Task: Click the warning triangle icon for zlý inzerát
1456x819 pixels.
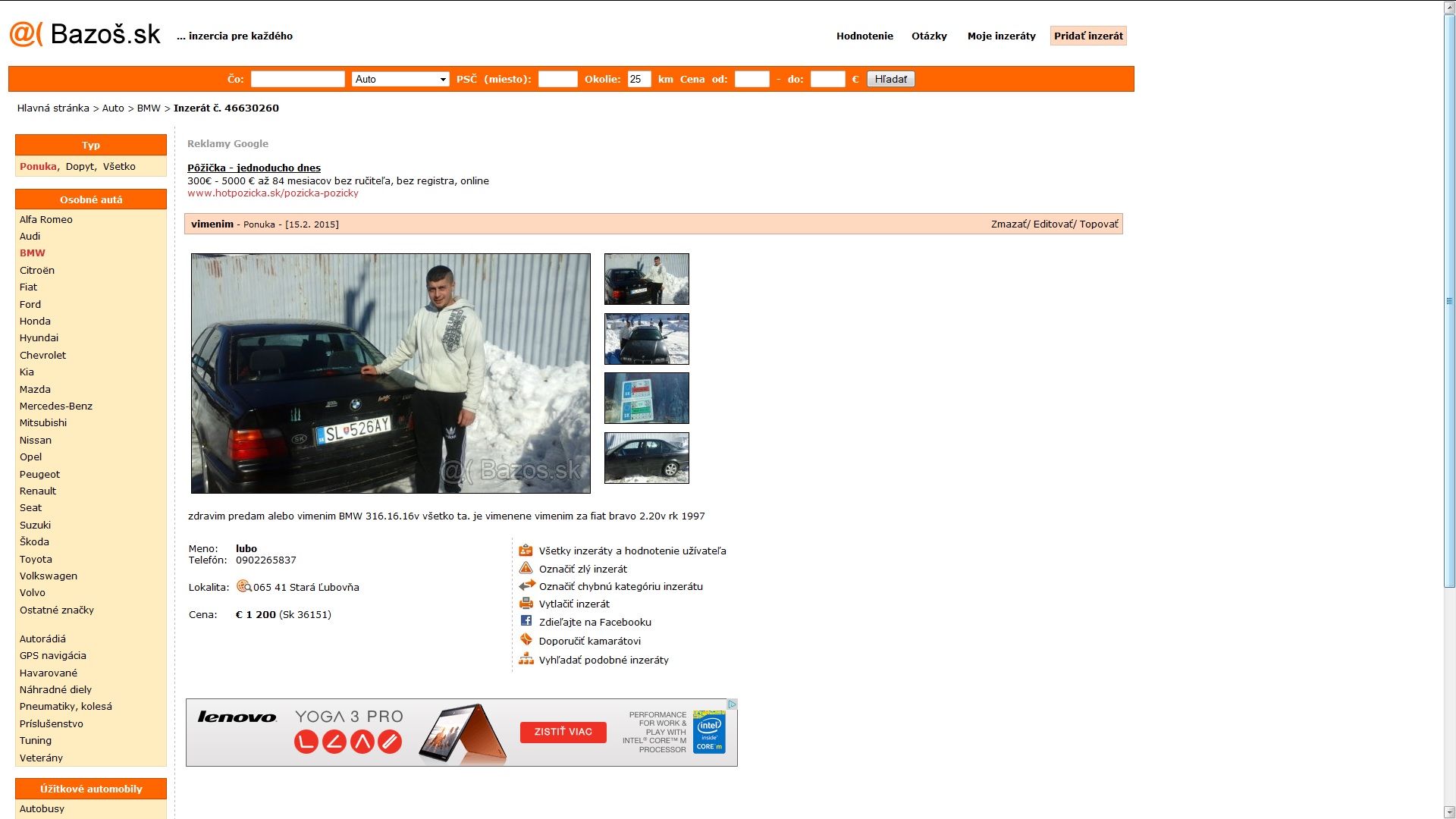Action: pos(526,568)
